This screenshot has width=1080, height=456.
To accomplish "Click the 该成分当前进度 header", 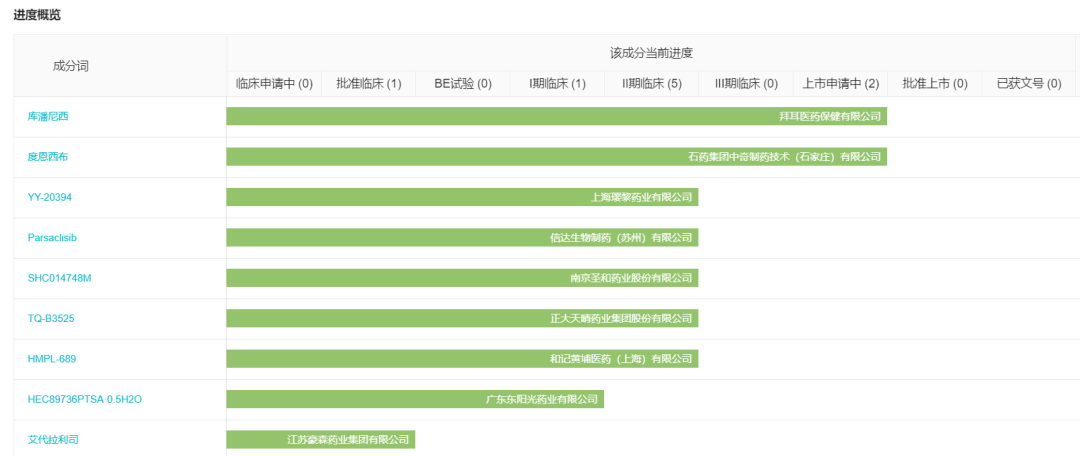I will (651, 53).
